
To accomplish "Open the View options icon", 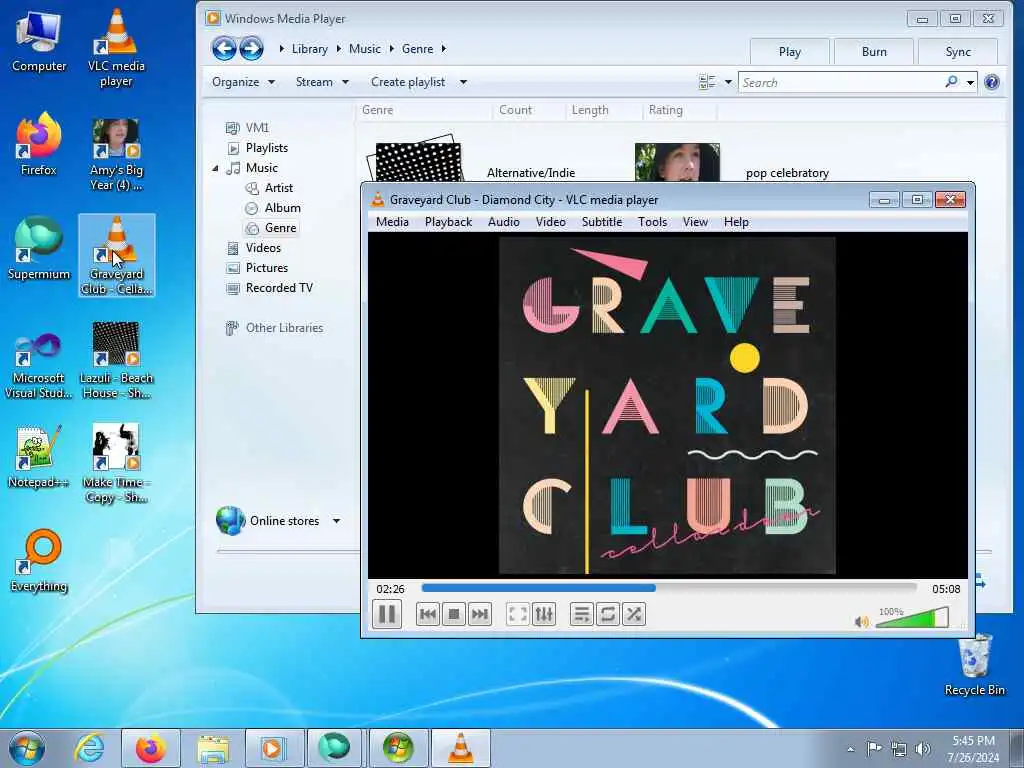I will [707, 82].
